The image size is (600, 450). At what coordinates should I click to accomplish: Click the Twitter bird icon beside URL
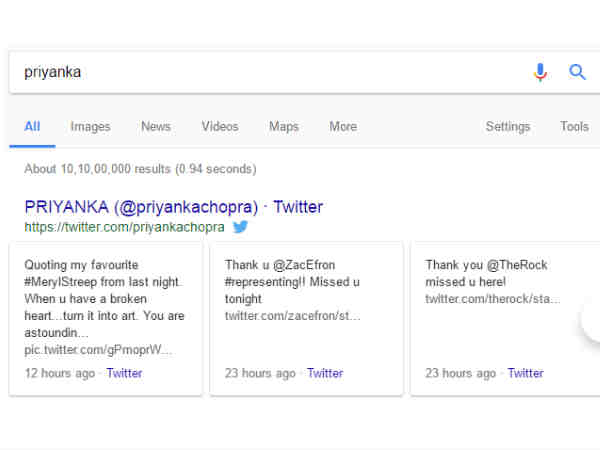(241, 227)
